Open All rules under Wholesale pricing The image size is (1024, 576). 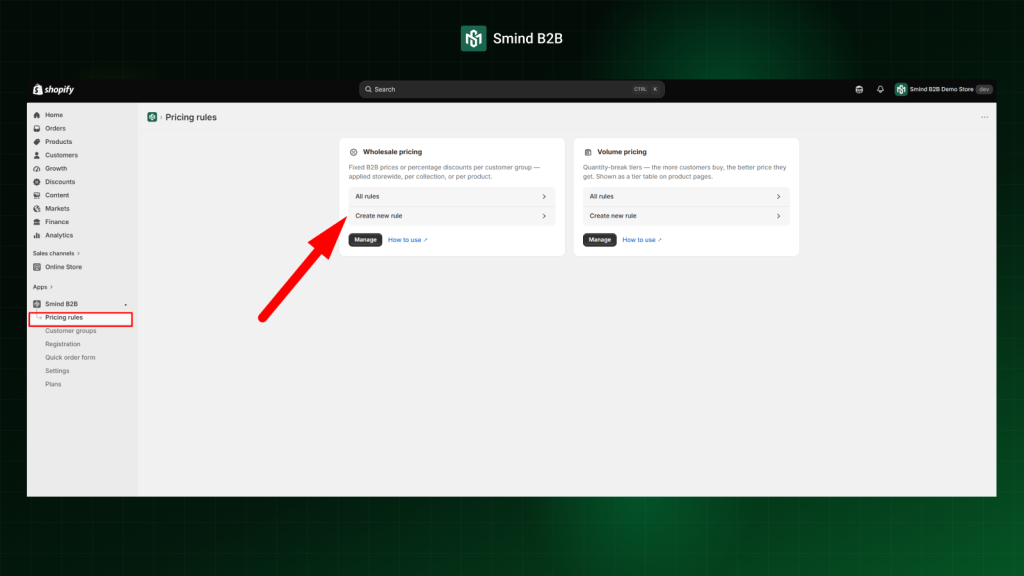451,197
